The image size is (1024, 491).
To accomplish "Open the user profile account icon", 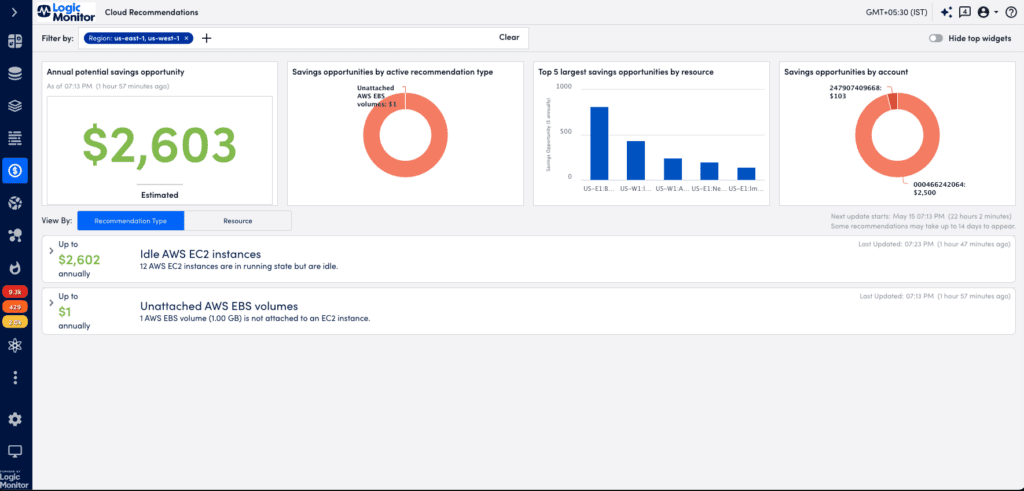I will click(984, 12).
